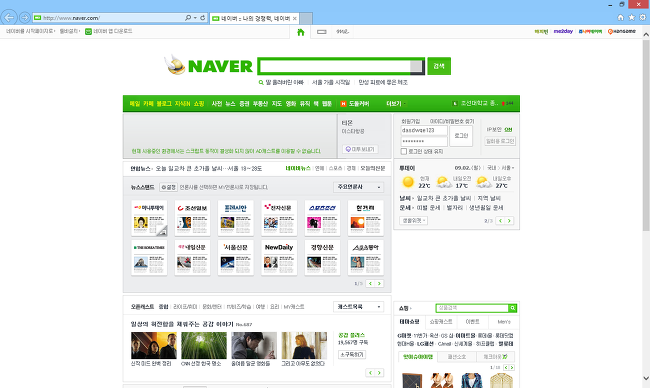Click the login ID field dasdwqe123

pyautogui.click(x=424, y=130)
